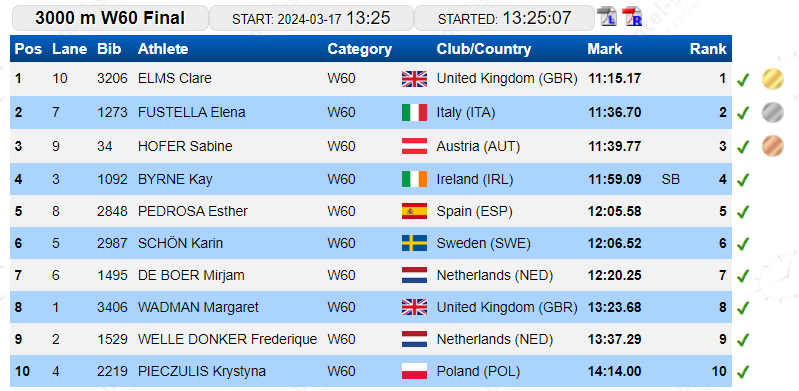Click the 3000 m W60 Final title

110,18
